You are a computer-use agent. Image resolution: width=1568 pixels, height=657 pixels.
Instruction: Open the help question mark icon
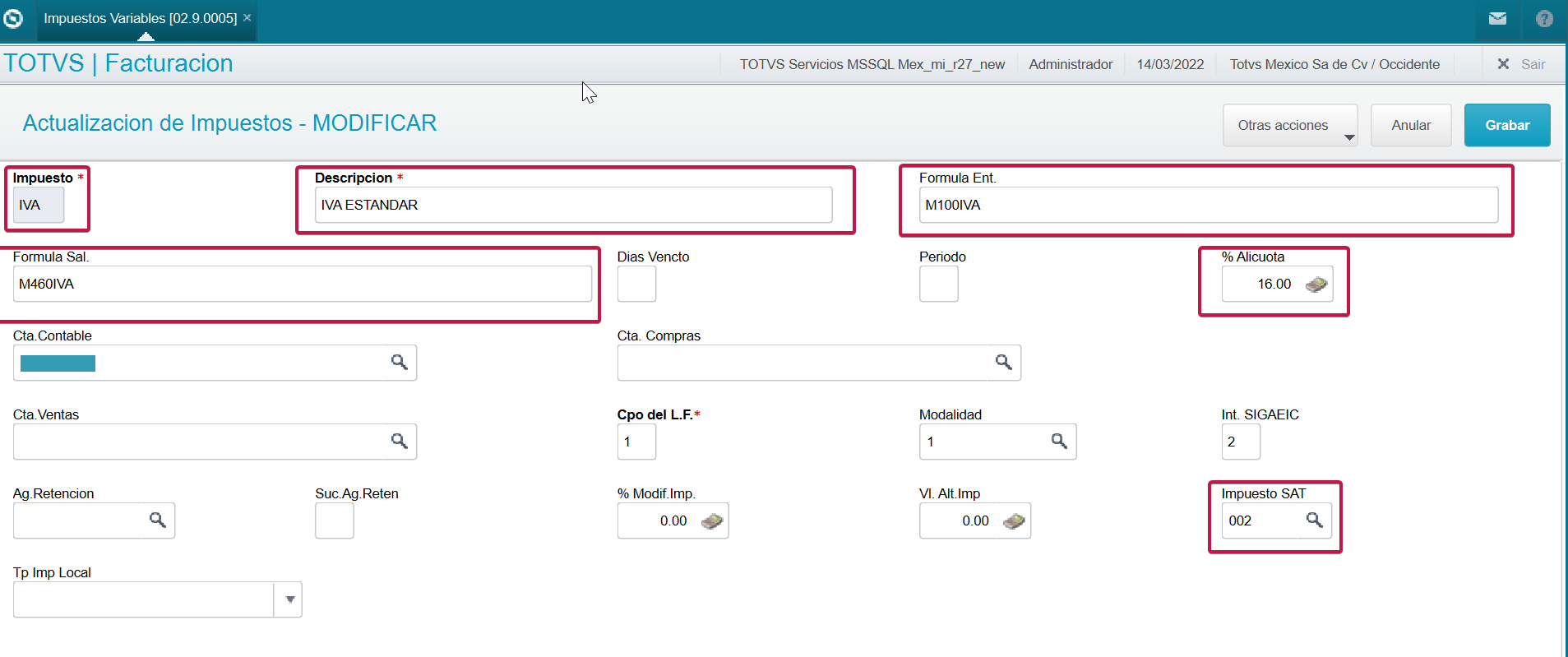pyautogui.click(x=1544, y=18)
